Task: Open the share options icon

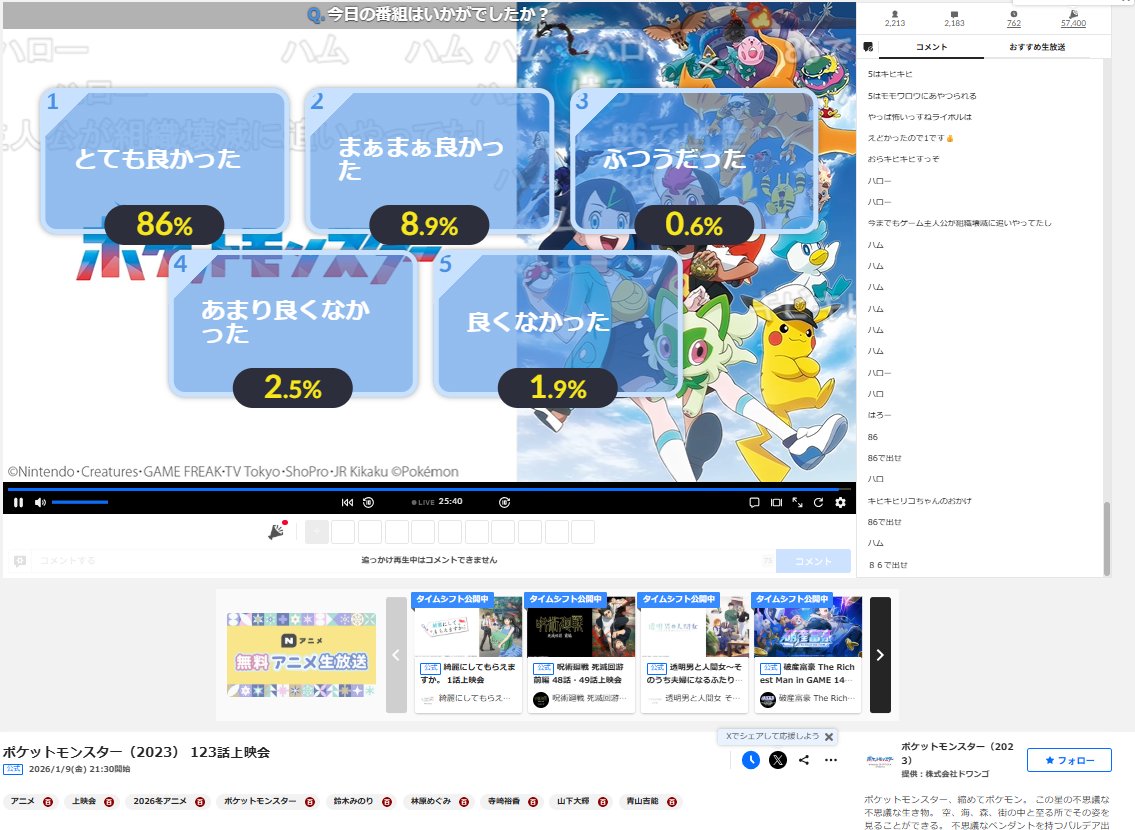Action: tap(803, 760)
